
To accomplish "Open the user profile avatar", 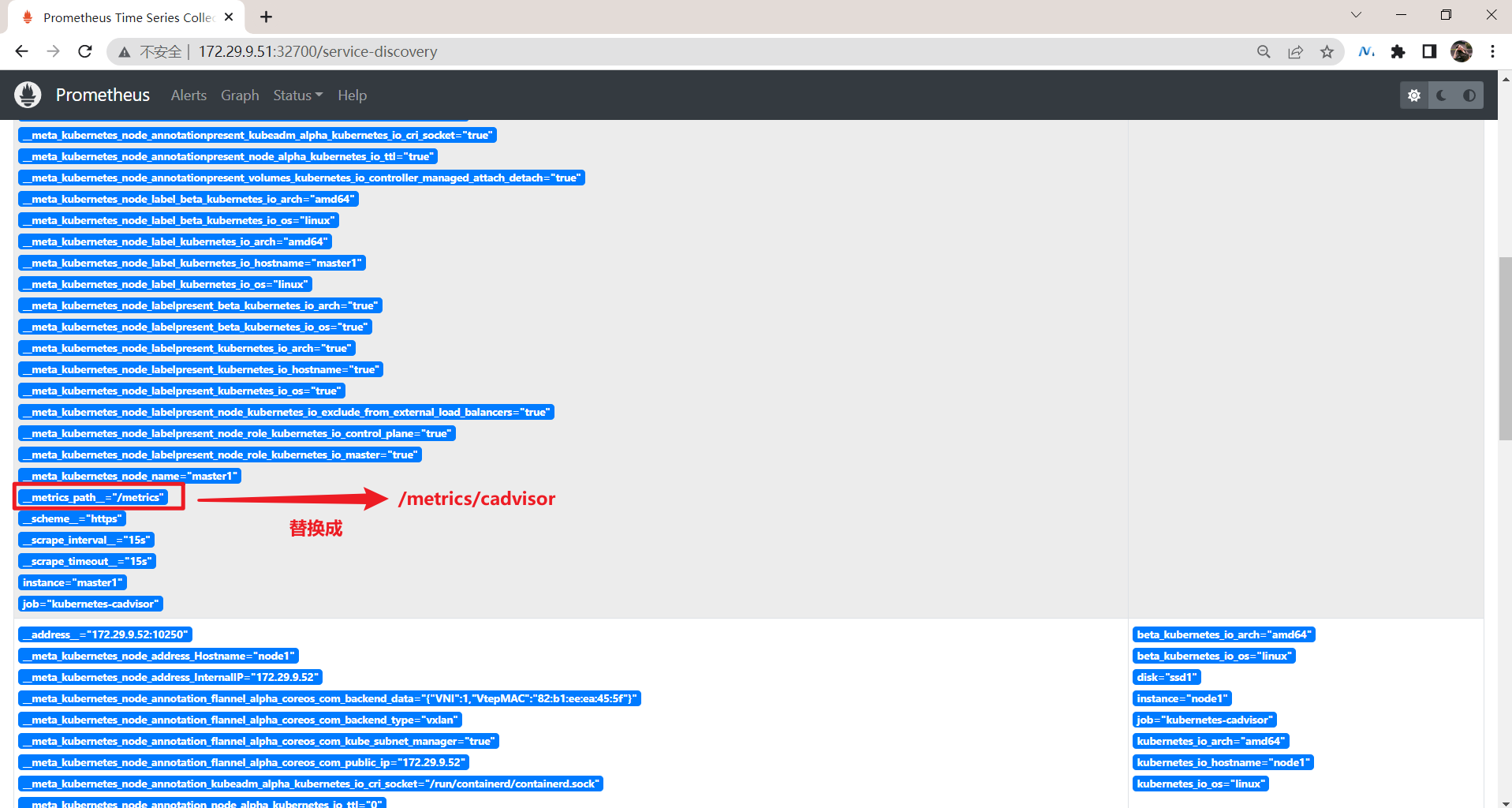I will [x=1462, y=51].
